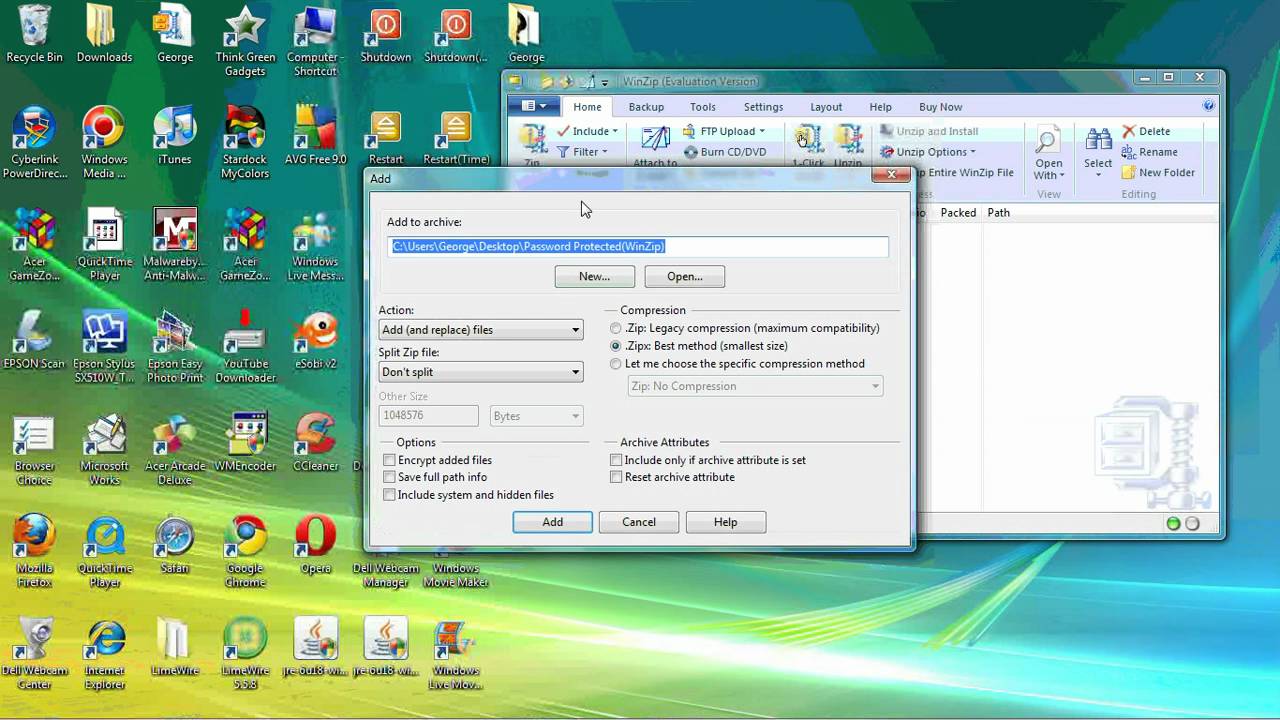Click New Folder in the WinZip ribbon
Viewport: 1280px width, 720px height.
[1158, 172]
